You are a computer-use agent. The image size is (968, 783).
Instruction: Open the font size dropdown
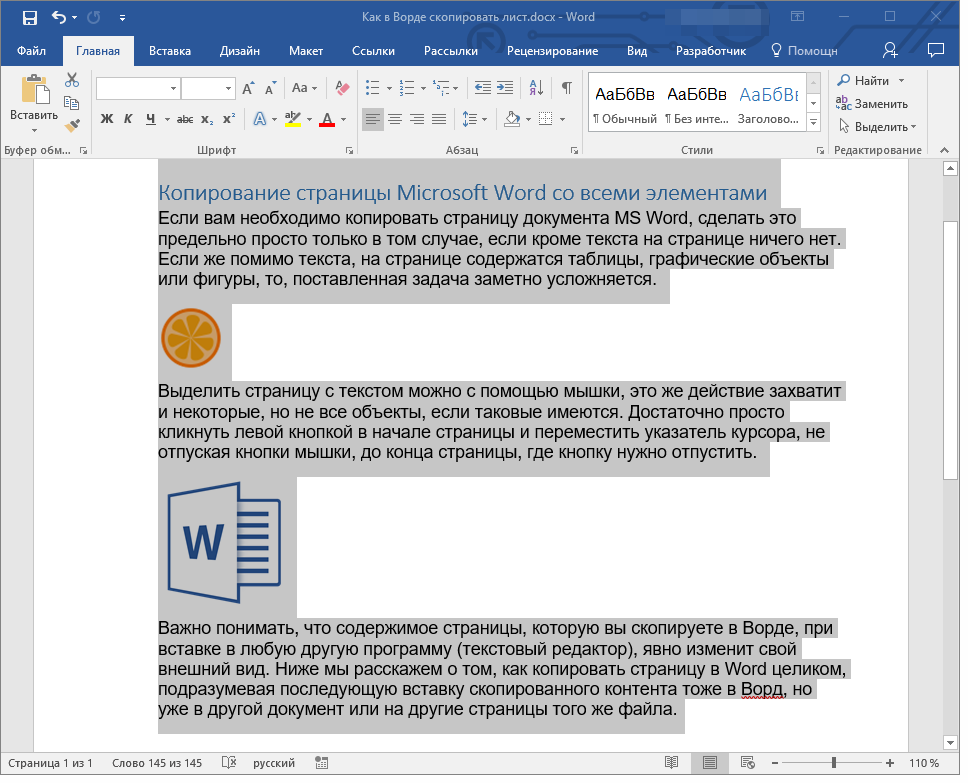tap(228, 88)
